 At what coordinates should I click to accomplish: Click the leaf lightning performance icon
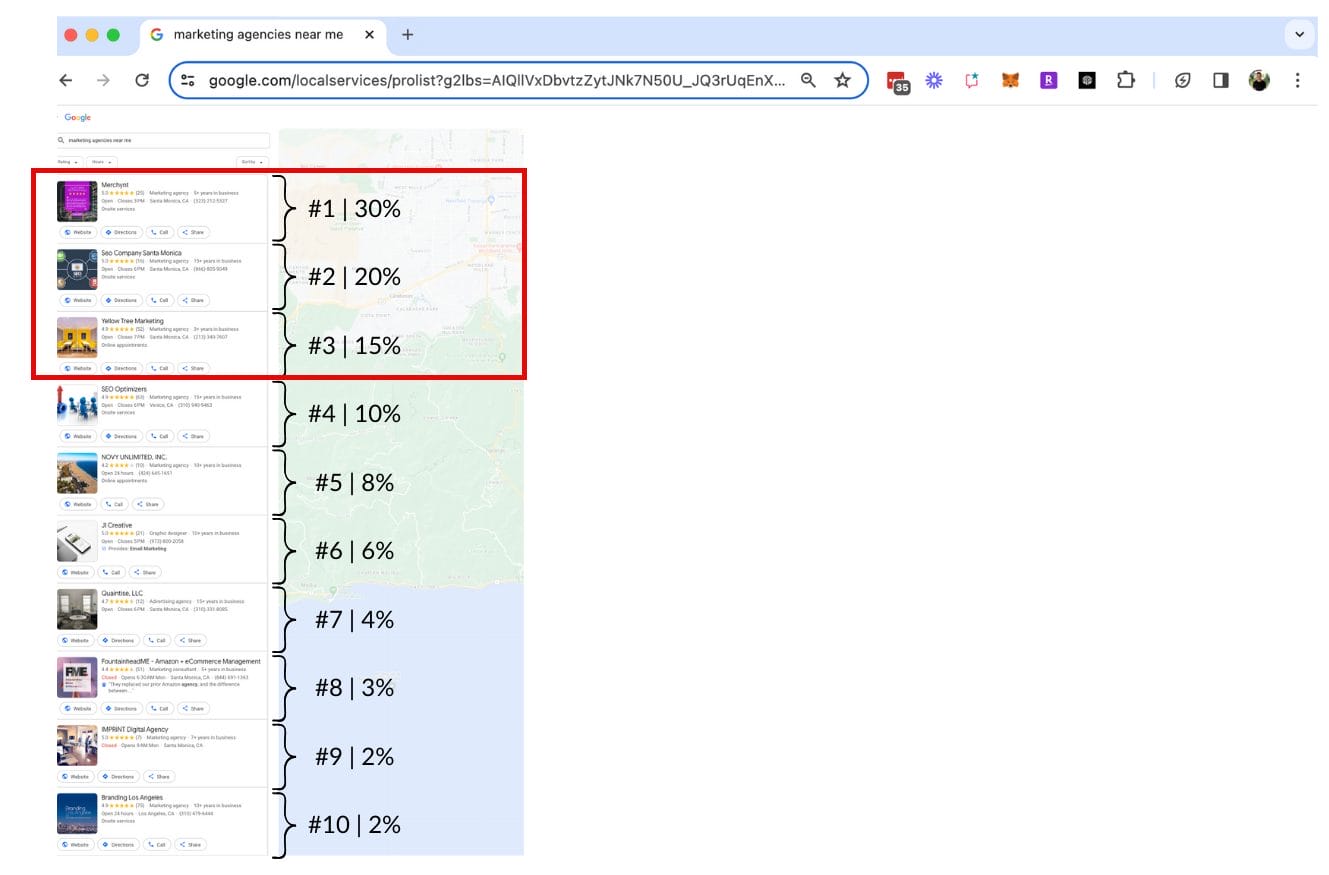1182,81
